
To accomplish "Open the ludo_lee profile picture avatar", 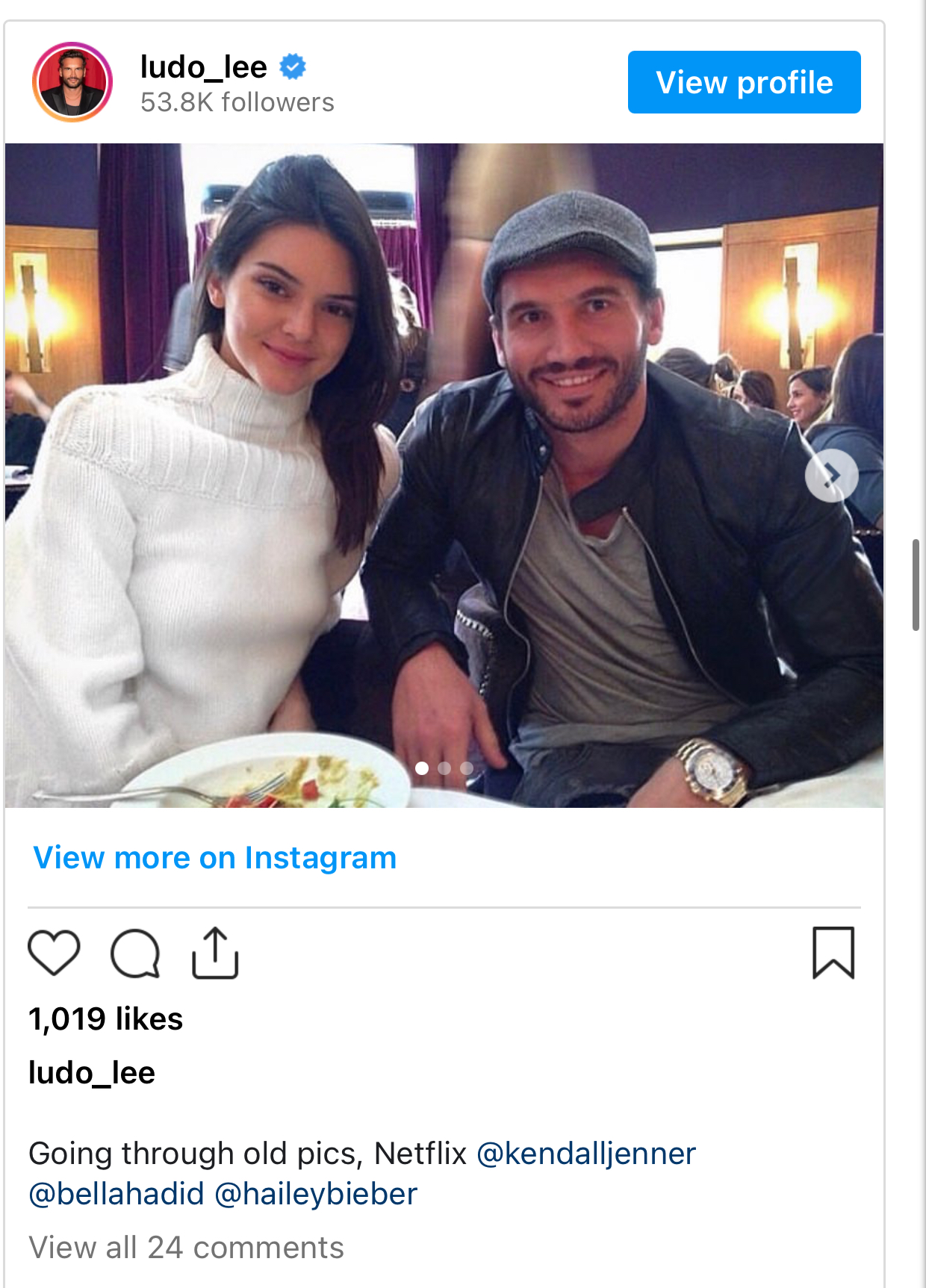I will coord(72,82).
